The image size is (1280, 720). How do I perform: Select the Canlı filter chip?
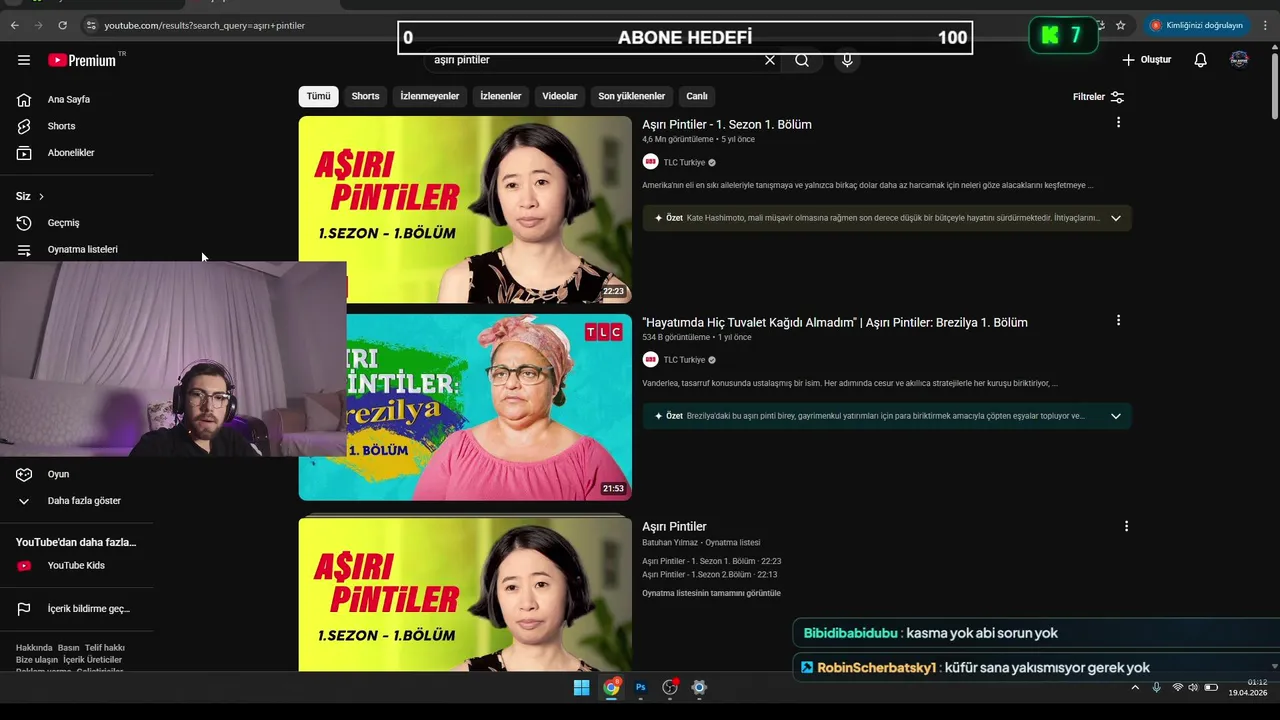click(697, 96)
